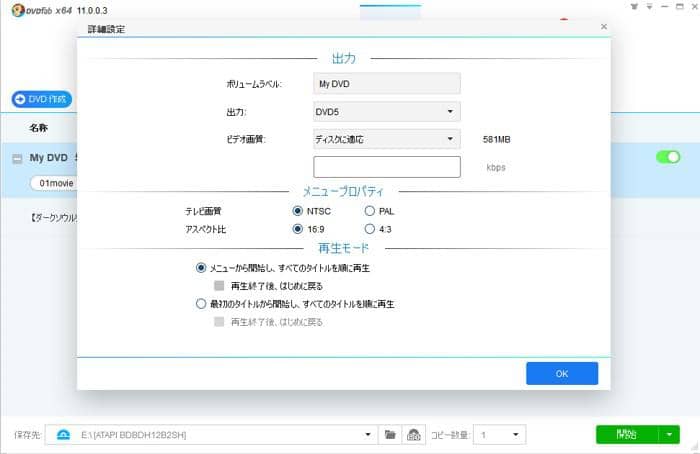This screenshot has height=454, width=700.
Task: Click the title bar menu dropdown icon
Action: tap(648, 7)
